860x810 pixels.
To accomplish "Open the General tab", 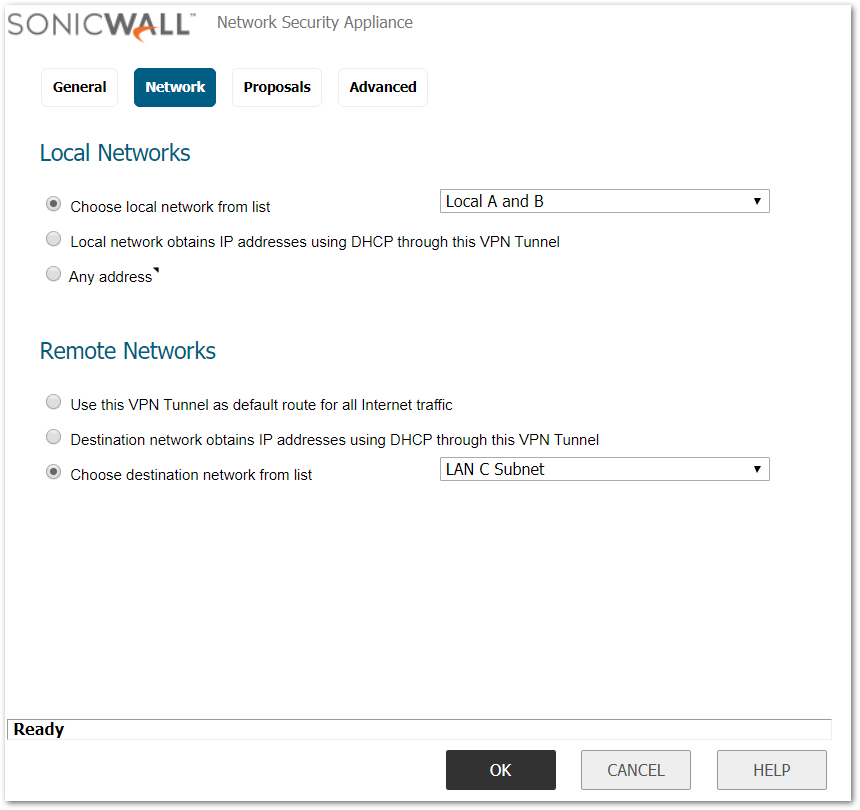I will pos(80,87).
